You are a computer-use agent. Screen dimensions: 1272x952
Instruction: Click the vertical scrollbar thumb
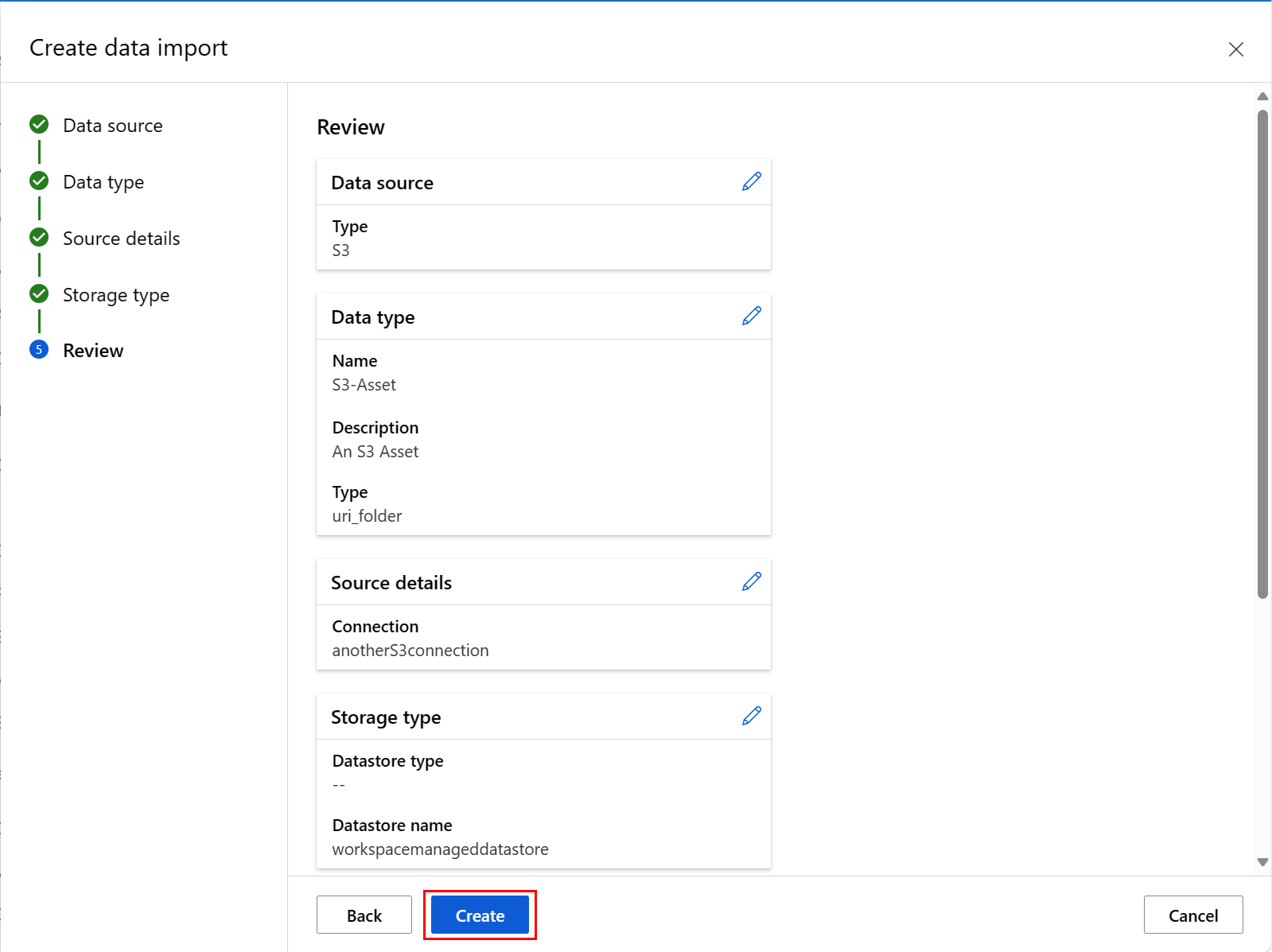coord(1262,354)
